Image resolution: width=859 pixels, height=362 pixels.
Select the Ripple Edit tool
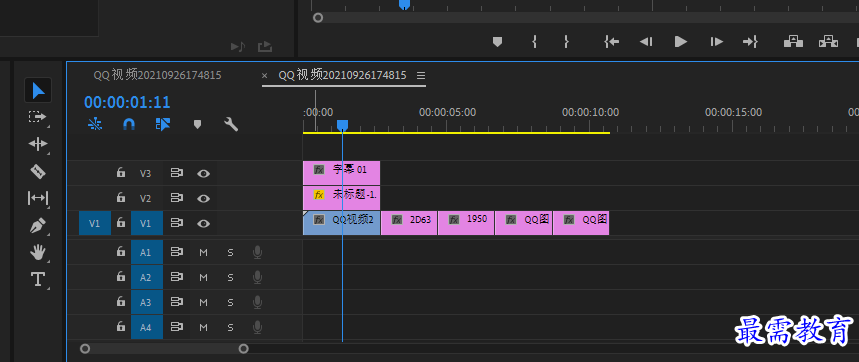(x=38, y=144)
